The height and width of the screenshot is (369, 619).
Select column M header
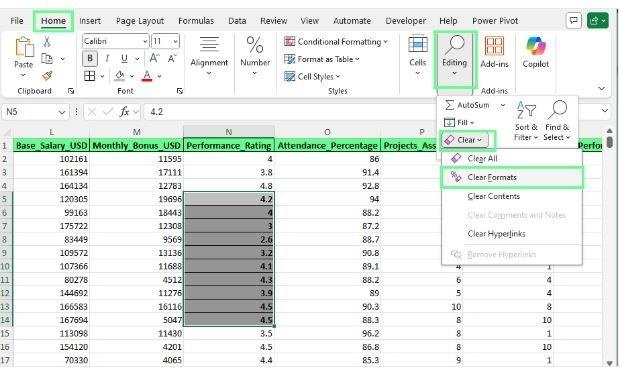click(137, 132)
